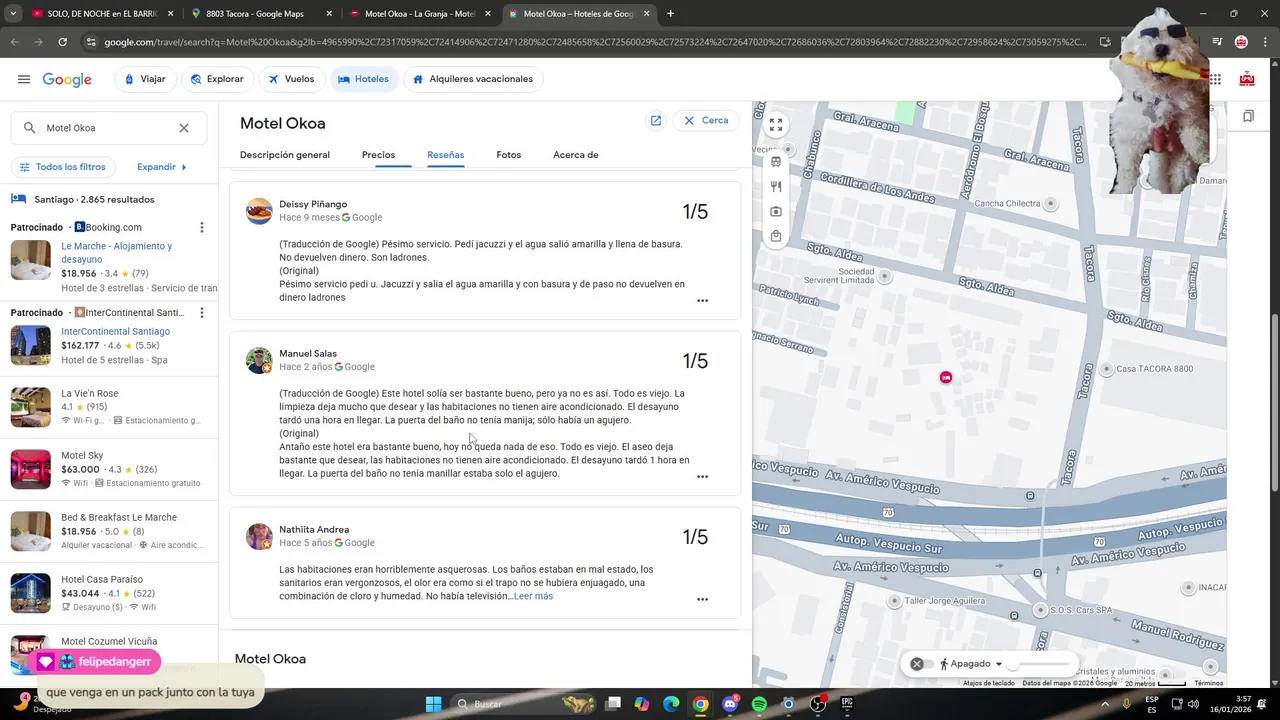The height and width of the screenshot is (720, 1280).
Task: Open more options on Manuel Salas review
Action: [702, 477]
